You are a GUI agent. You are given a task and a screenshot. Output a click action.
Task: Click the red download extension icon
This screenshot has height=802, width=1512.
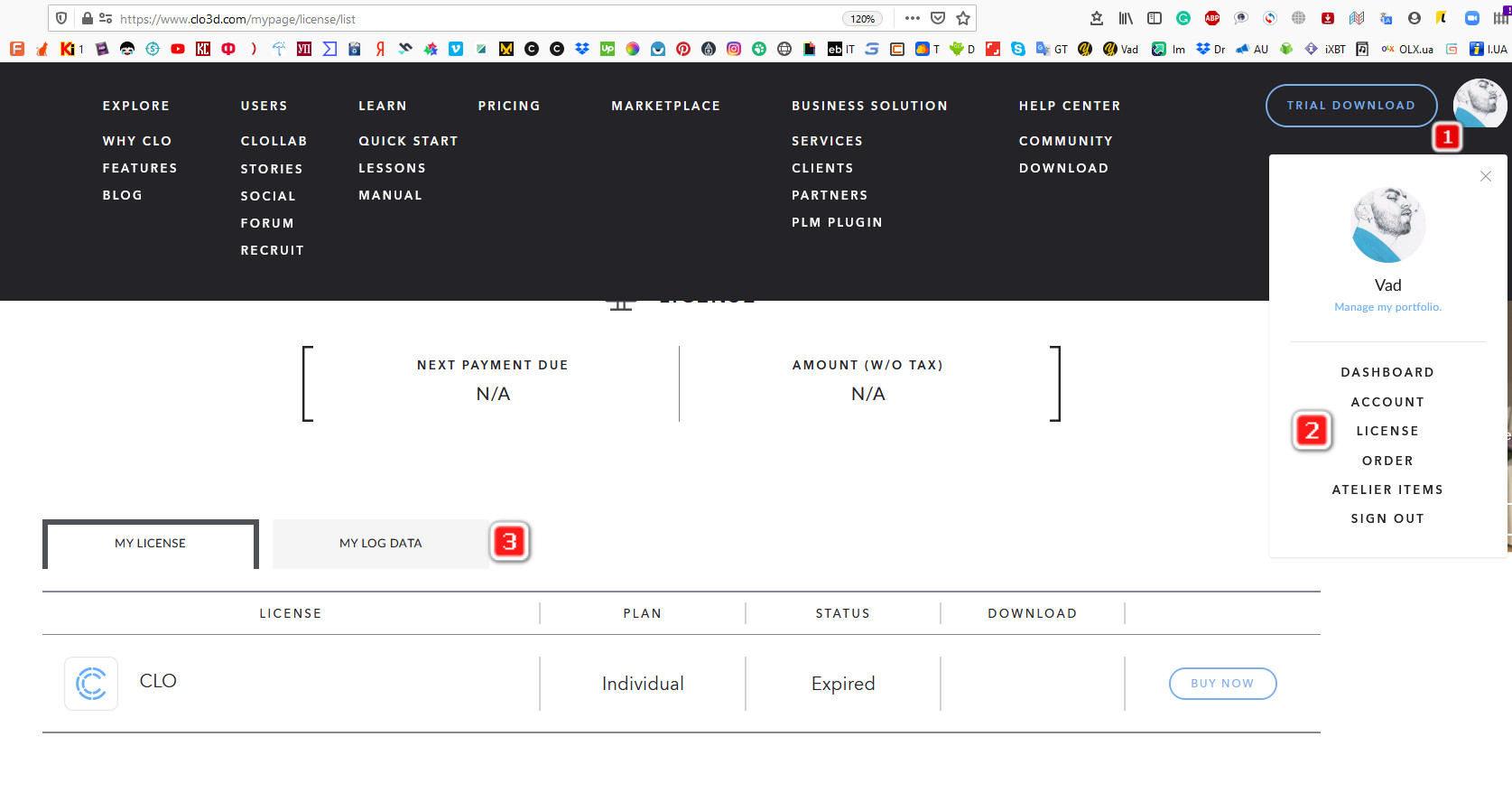click(x=1328, y=18)
